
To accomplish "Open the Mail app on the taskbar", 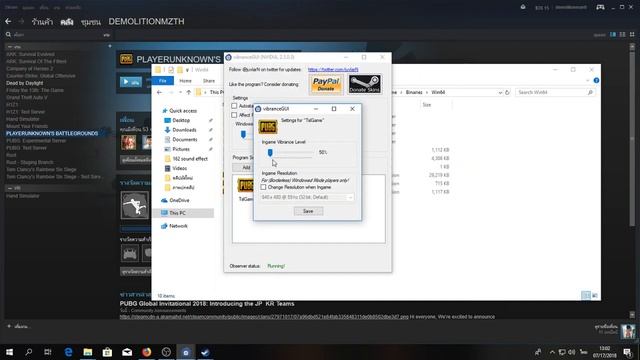I will point(127,352).
